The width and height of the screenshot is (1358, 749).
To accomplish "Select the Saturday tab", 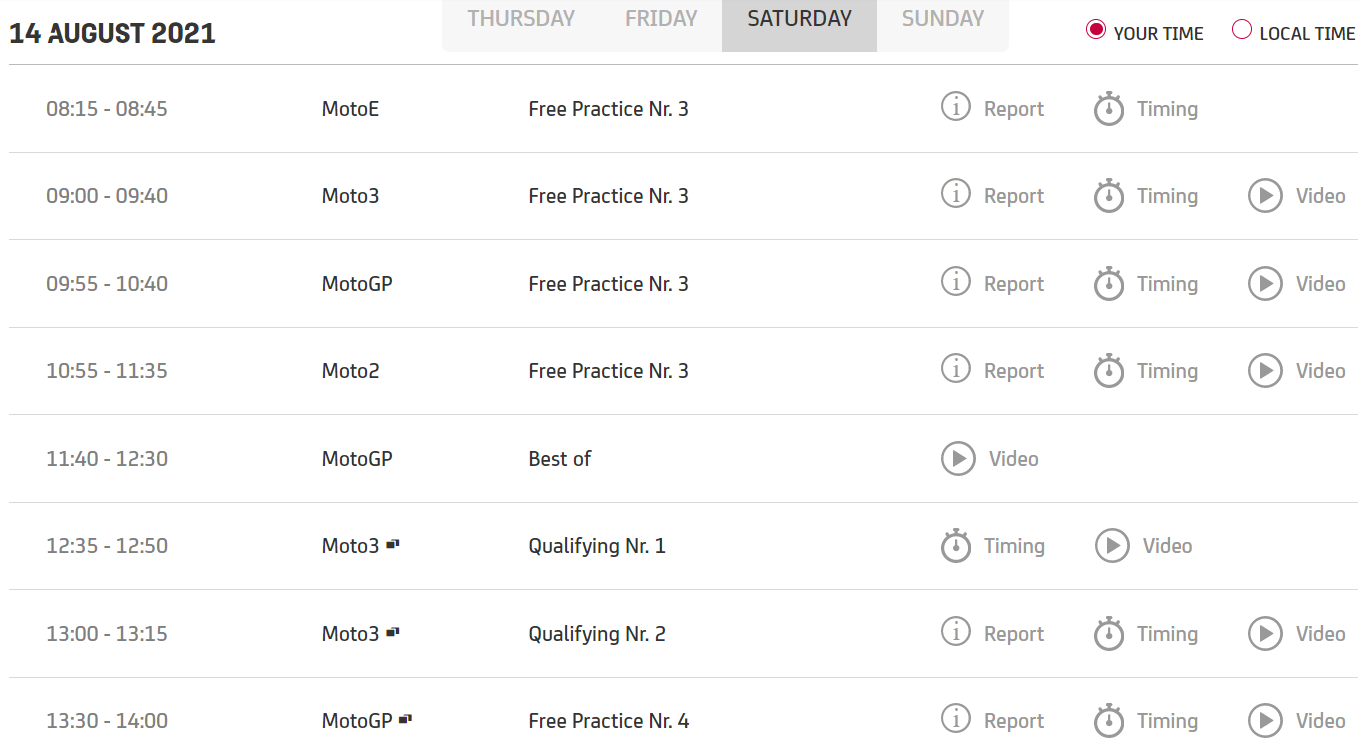I will [799, 19].
